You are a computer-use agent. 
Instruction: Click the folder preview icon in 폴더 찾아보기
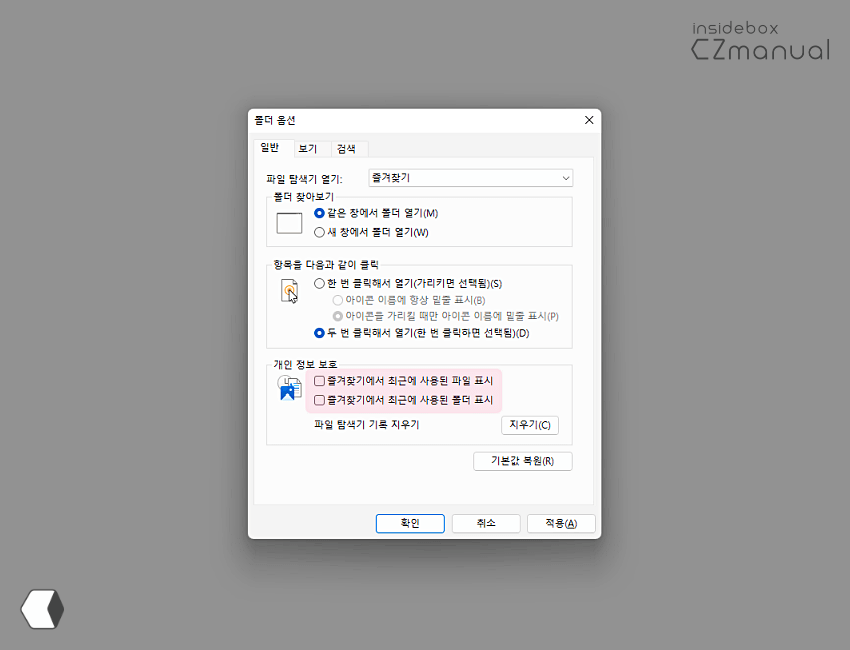[x=289, y=222]
